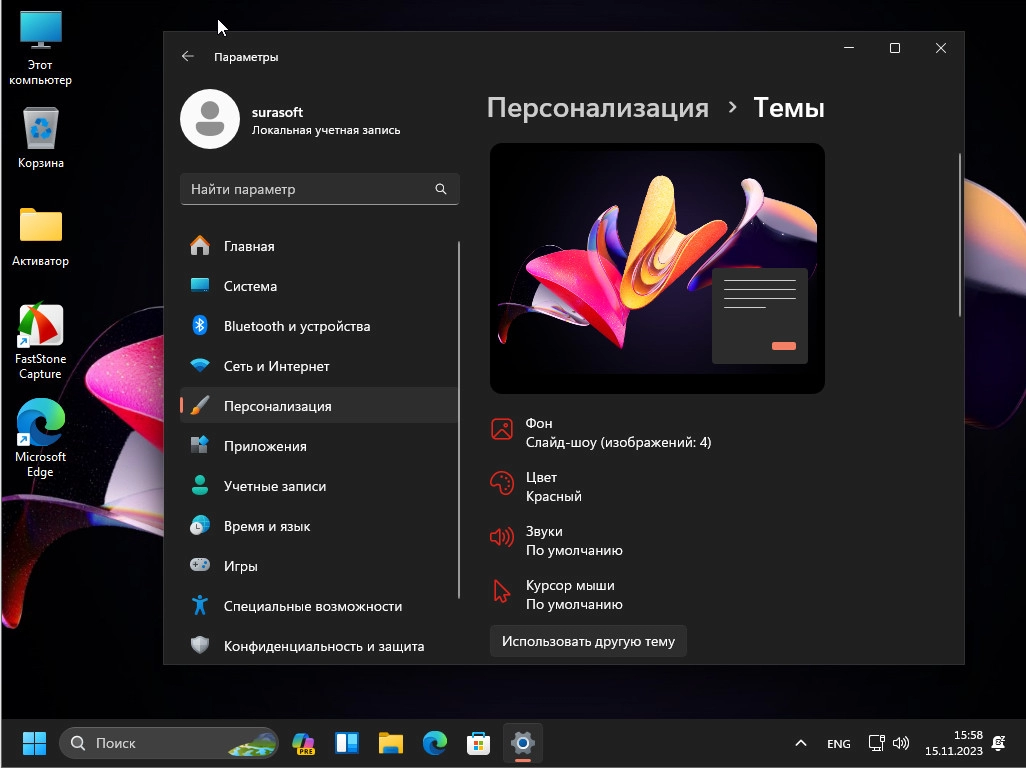Open the Bluetooth и устройства icon
Image resolution: width=1026 pixels, height=768 pixels.
point(200,325)
